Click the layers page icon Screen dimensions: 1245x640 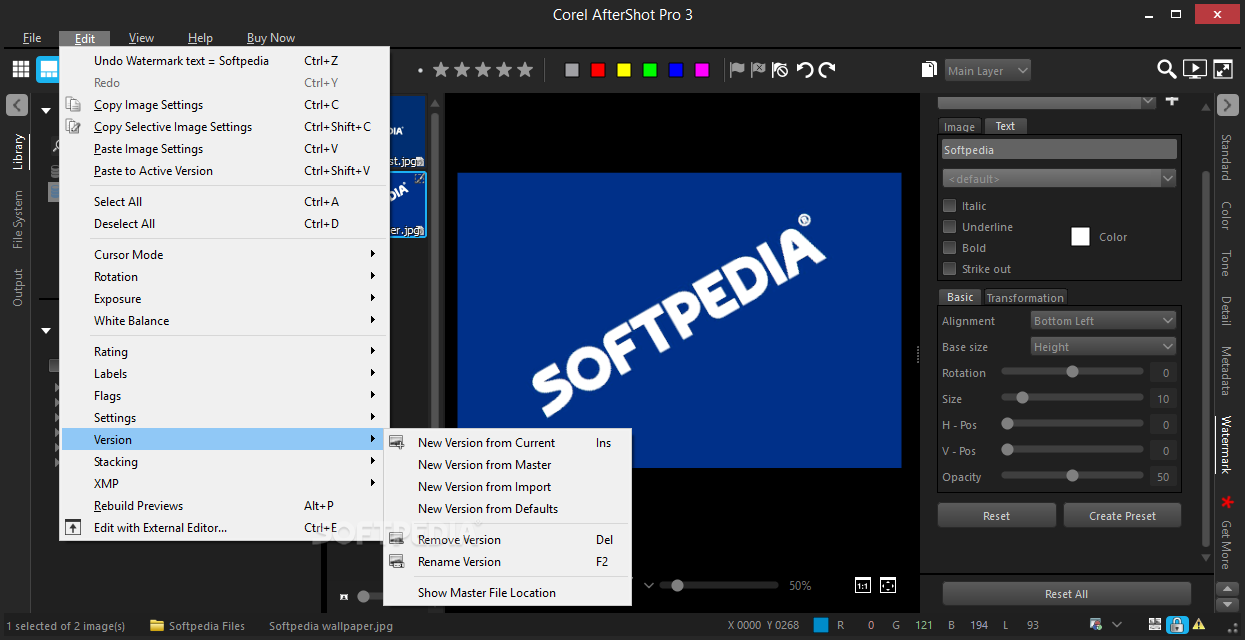(x=929, y=70)
